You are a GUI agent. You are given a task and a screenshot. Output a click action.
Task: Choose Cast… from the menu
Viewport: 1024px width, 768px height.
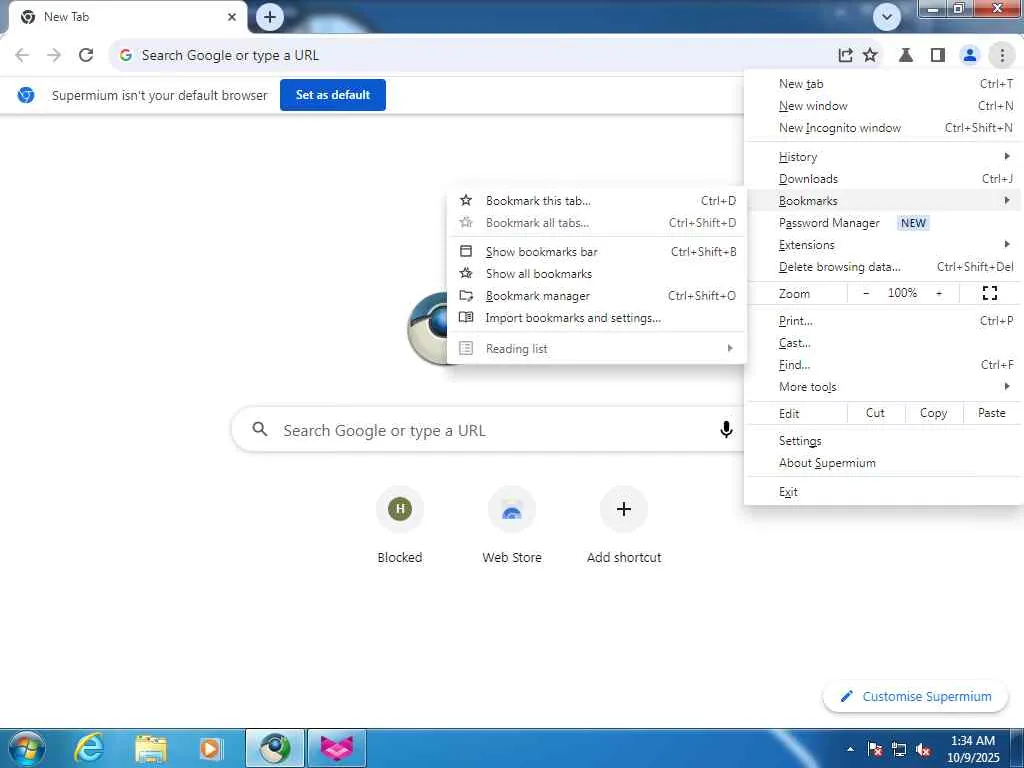pos(884,343)
